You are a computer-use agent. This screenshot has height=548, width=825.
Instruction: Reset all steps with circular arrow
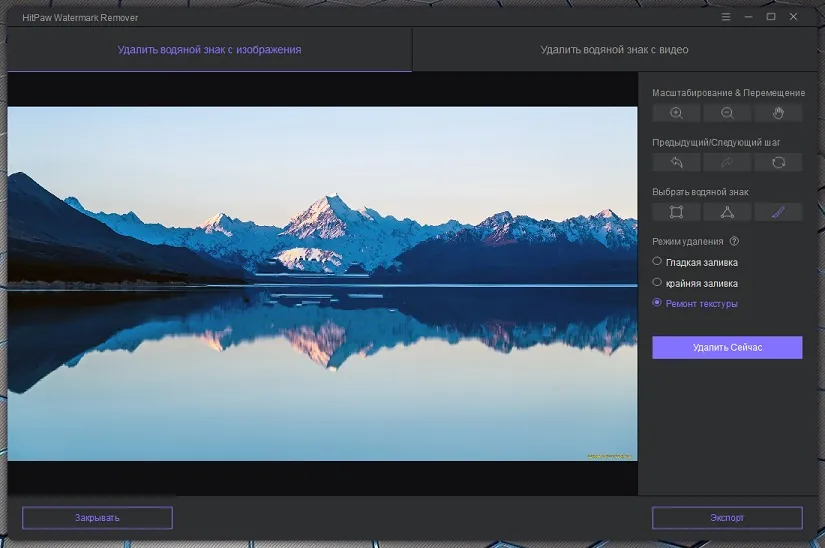click(778, 163)
